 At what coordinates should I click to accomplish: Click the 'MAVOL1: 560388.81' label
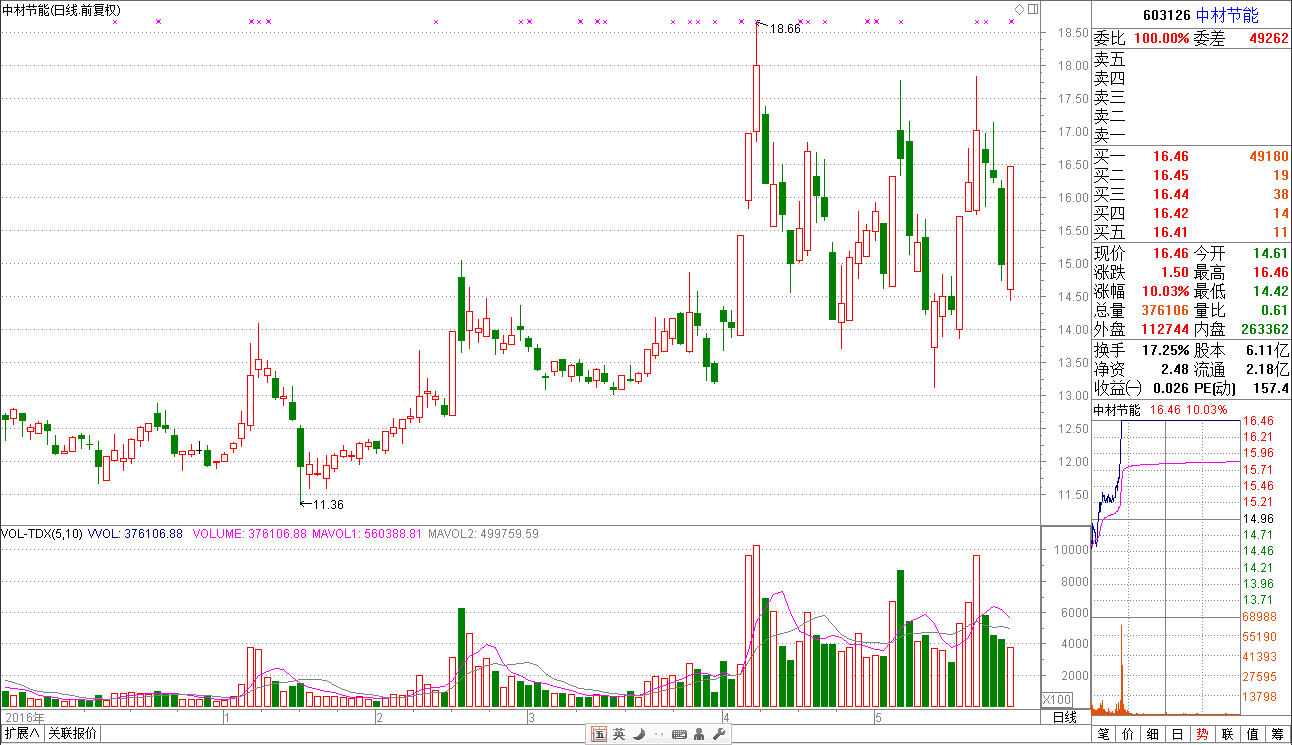[367, 534]
